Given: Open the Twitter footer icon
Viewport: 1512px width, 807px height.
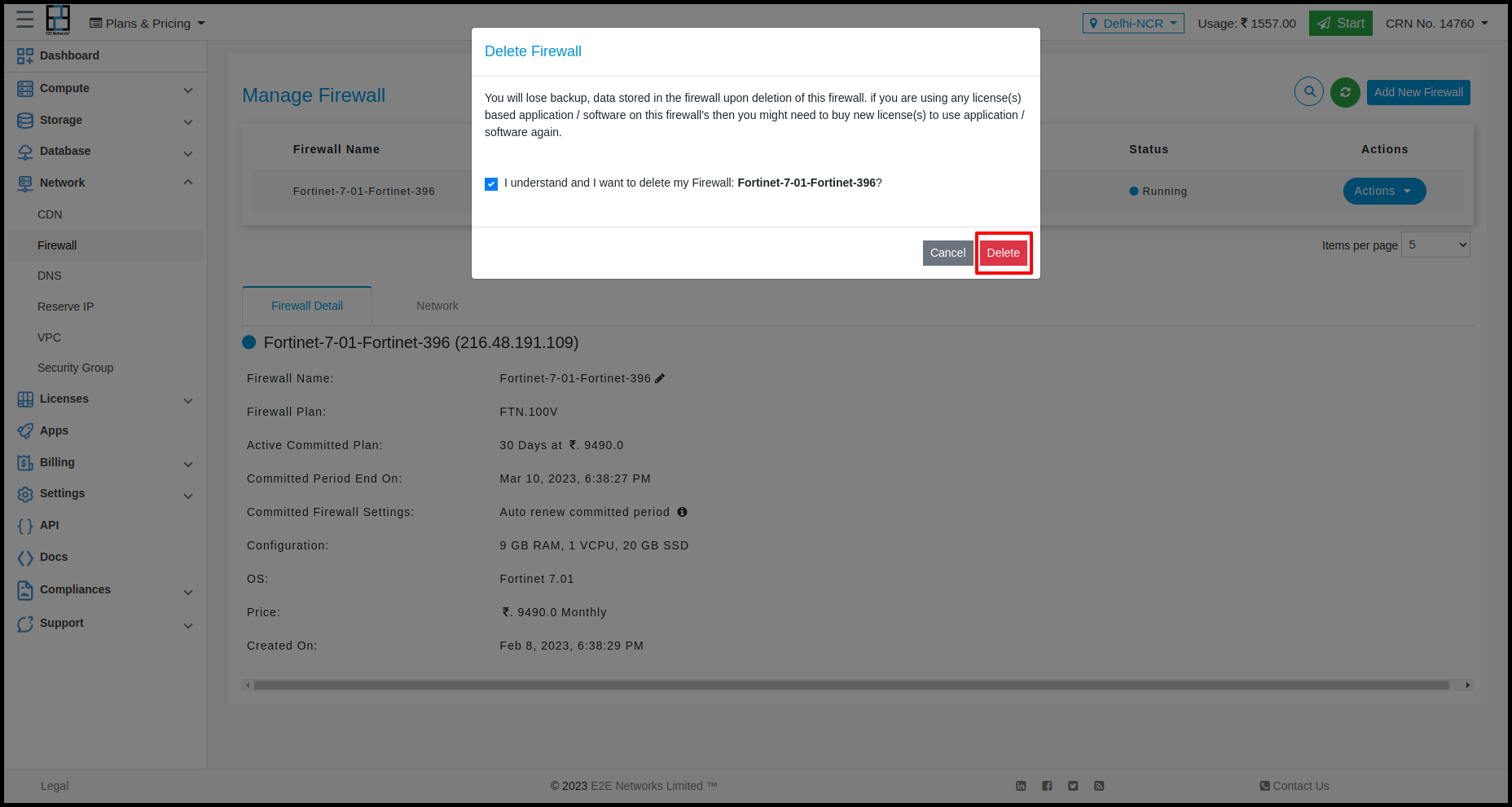Looking at the screenshot, I should coord(1073,786).
